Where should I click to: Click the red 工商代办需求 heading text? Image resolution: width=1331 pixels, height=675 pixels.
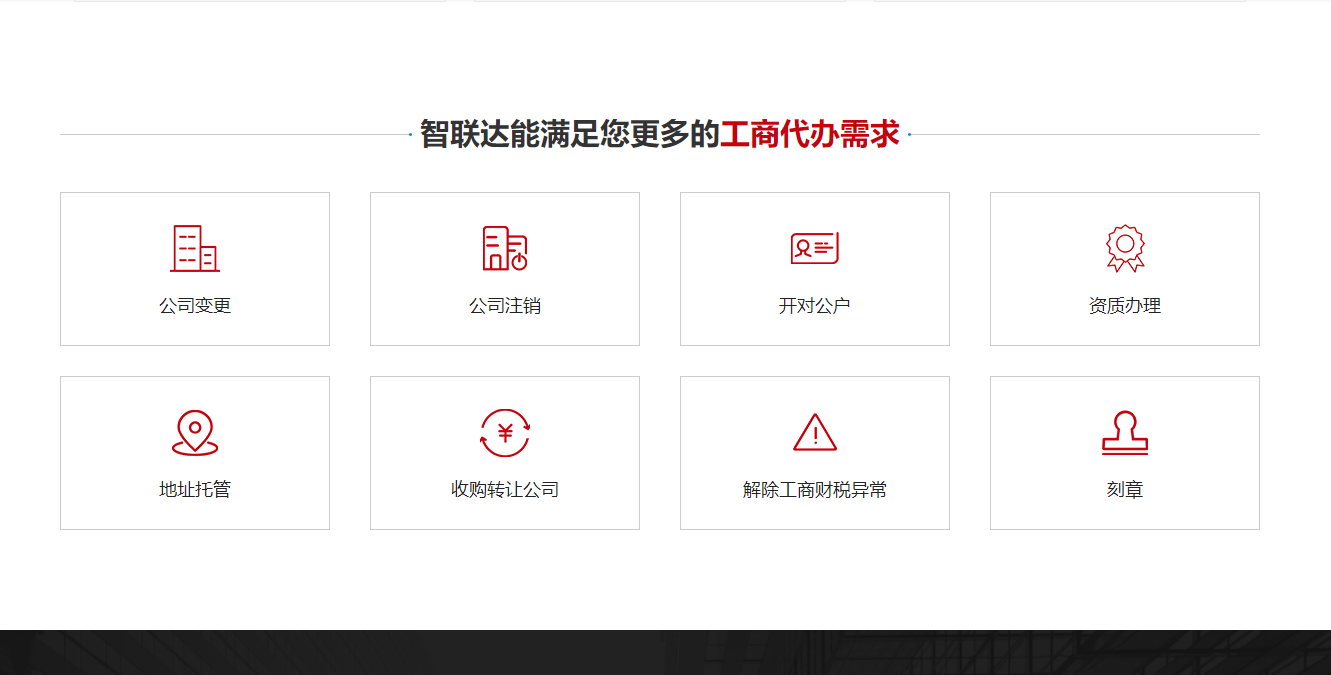[810, 134]
